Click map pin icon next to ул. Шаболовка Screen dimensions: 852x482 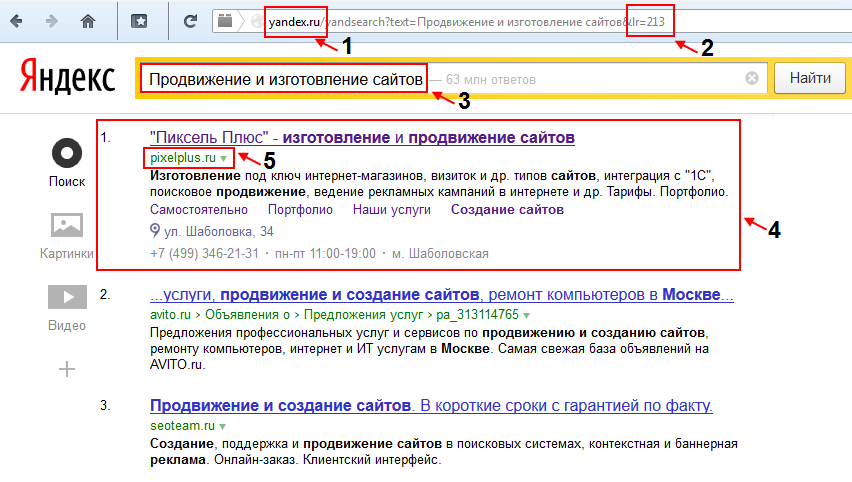(155, 231)
